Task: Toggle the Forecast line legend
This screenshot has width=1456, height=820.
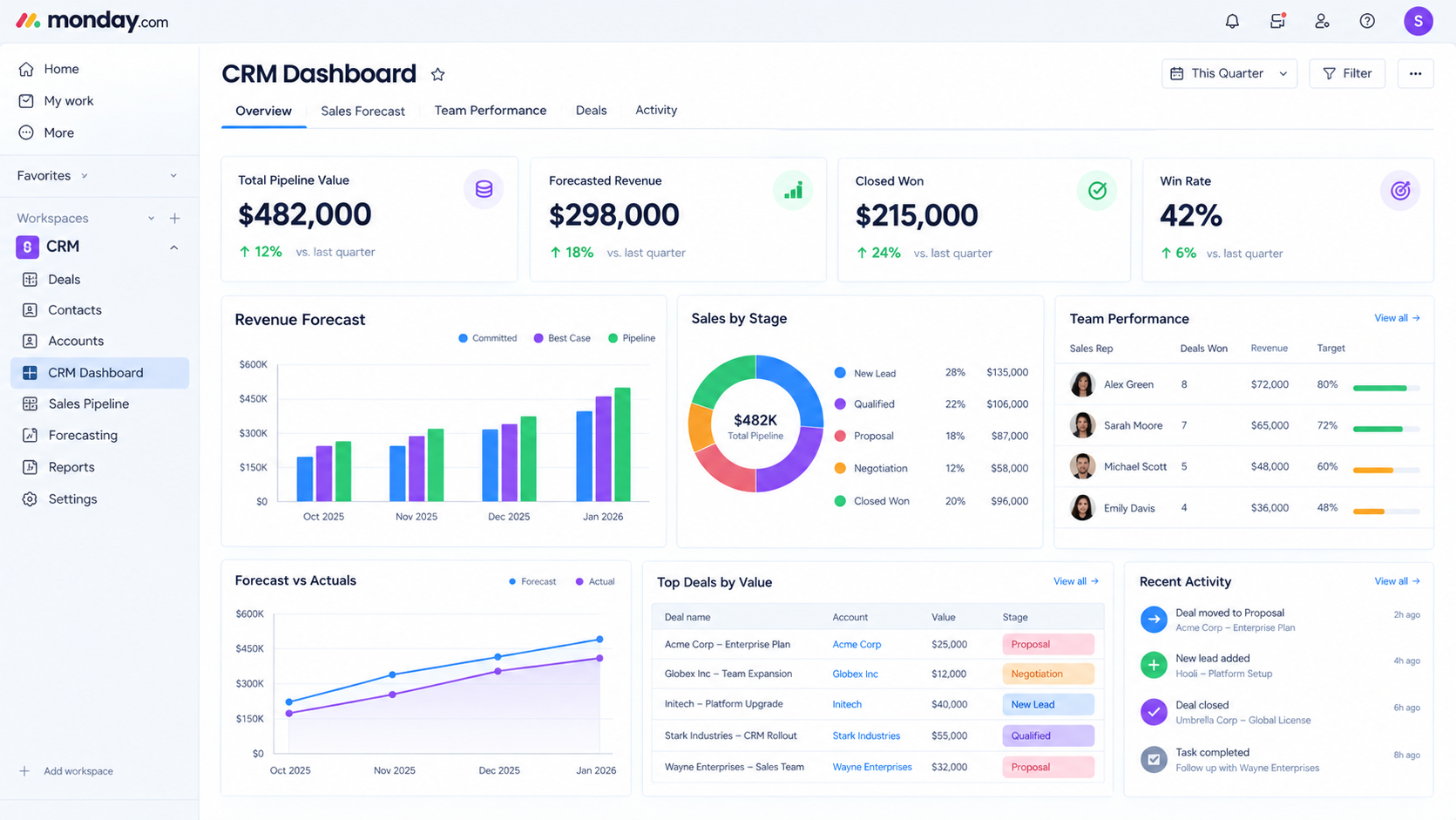Action: pyautogui.click(x=532, y=581)
